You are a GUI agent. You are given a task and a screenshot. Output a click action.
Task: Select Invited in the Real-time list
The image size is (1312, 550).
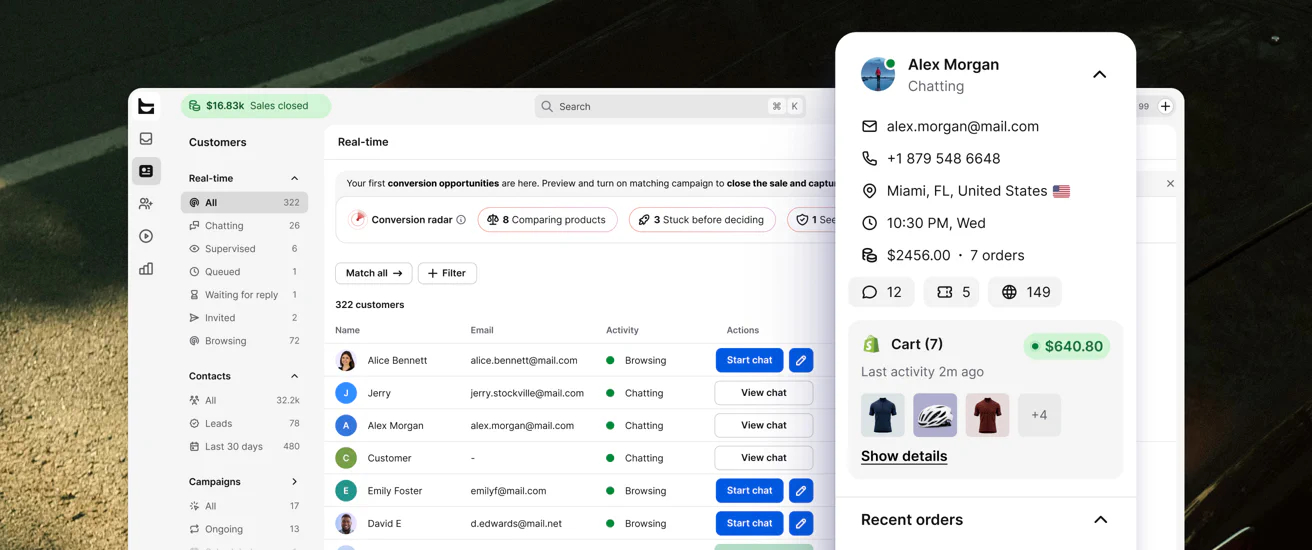244,318
